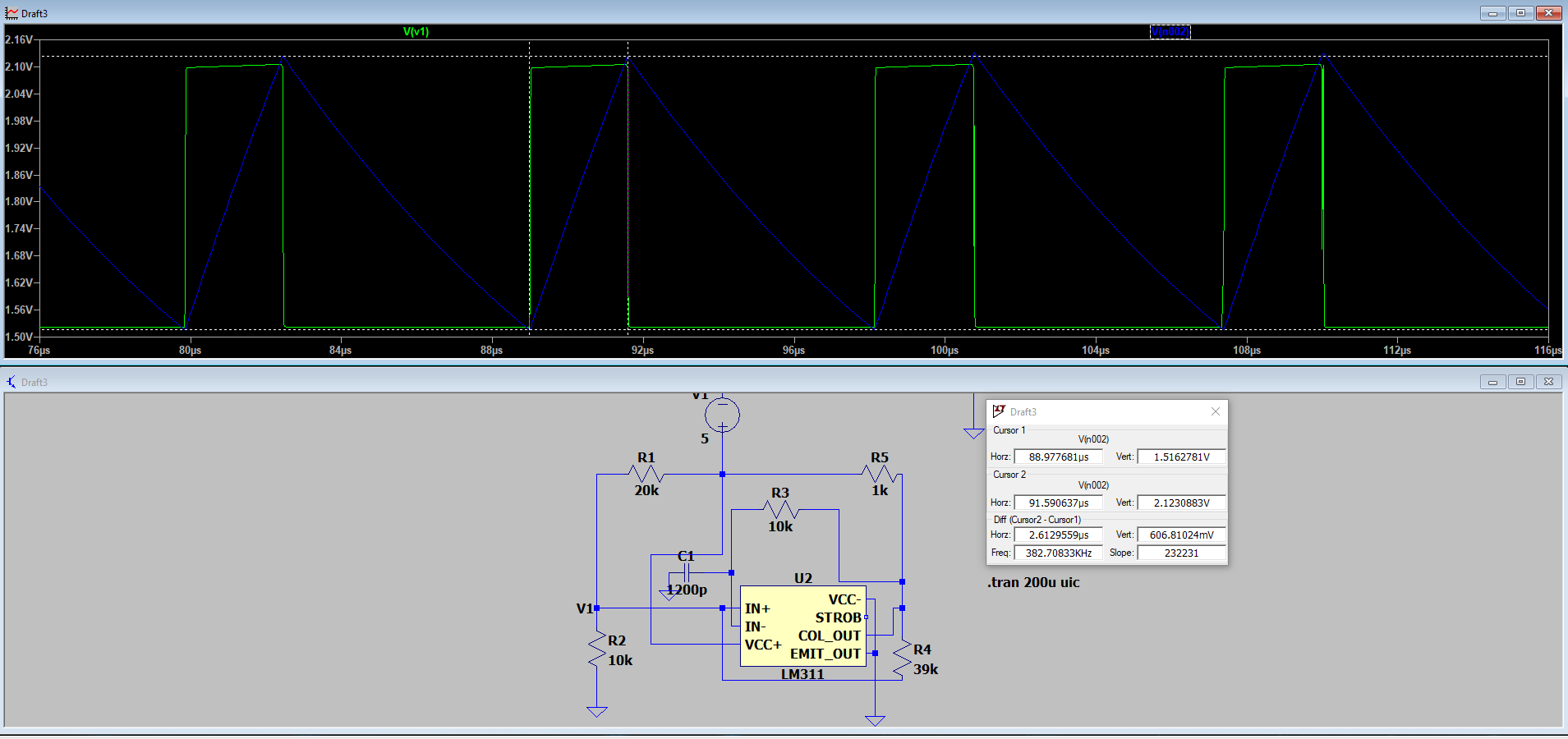Click Cursor 2 horizontal value field
The height and width of the screenshot is (739, 1568).
click(x=1058, y=503)
